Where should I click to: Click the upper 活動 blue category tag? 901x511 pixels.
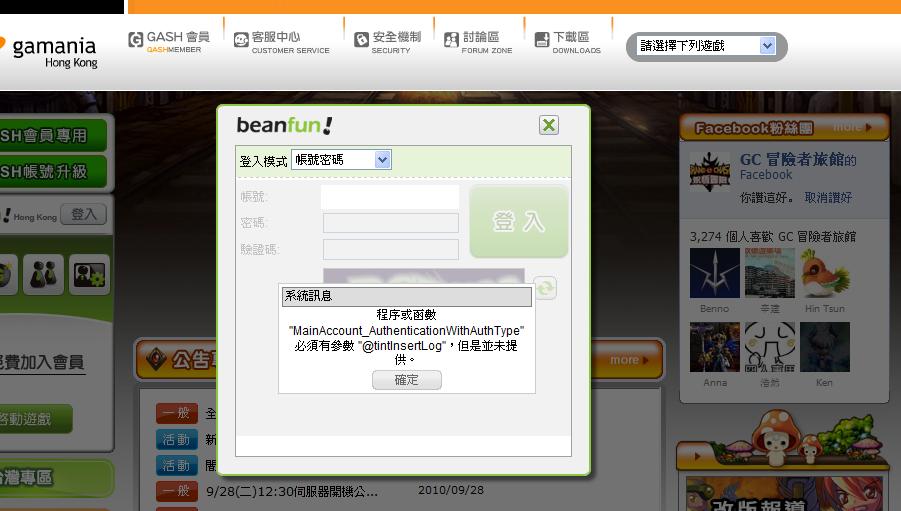click(177, 440)
